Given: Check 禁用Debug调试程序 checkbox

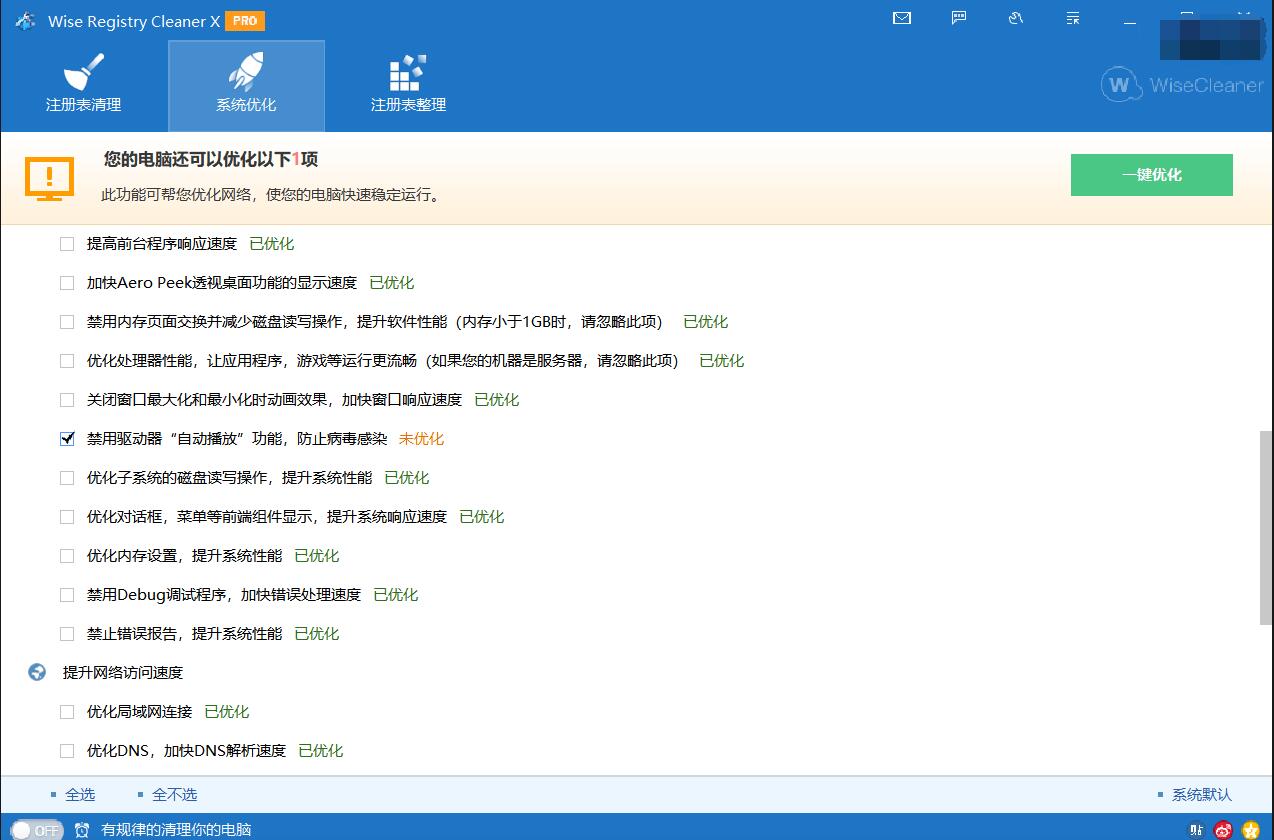Looking at the screenshot, I should [67, 594].
